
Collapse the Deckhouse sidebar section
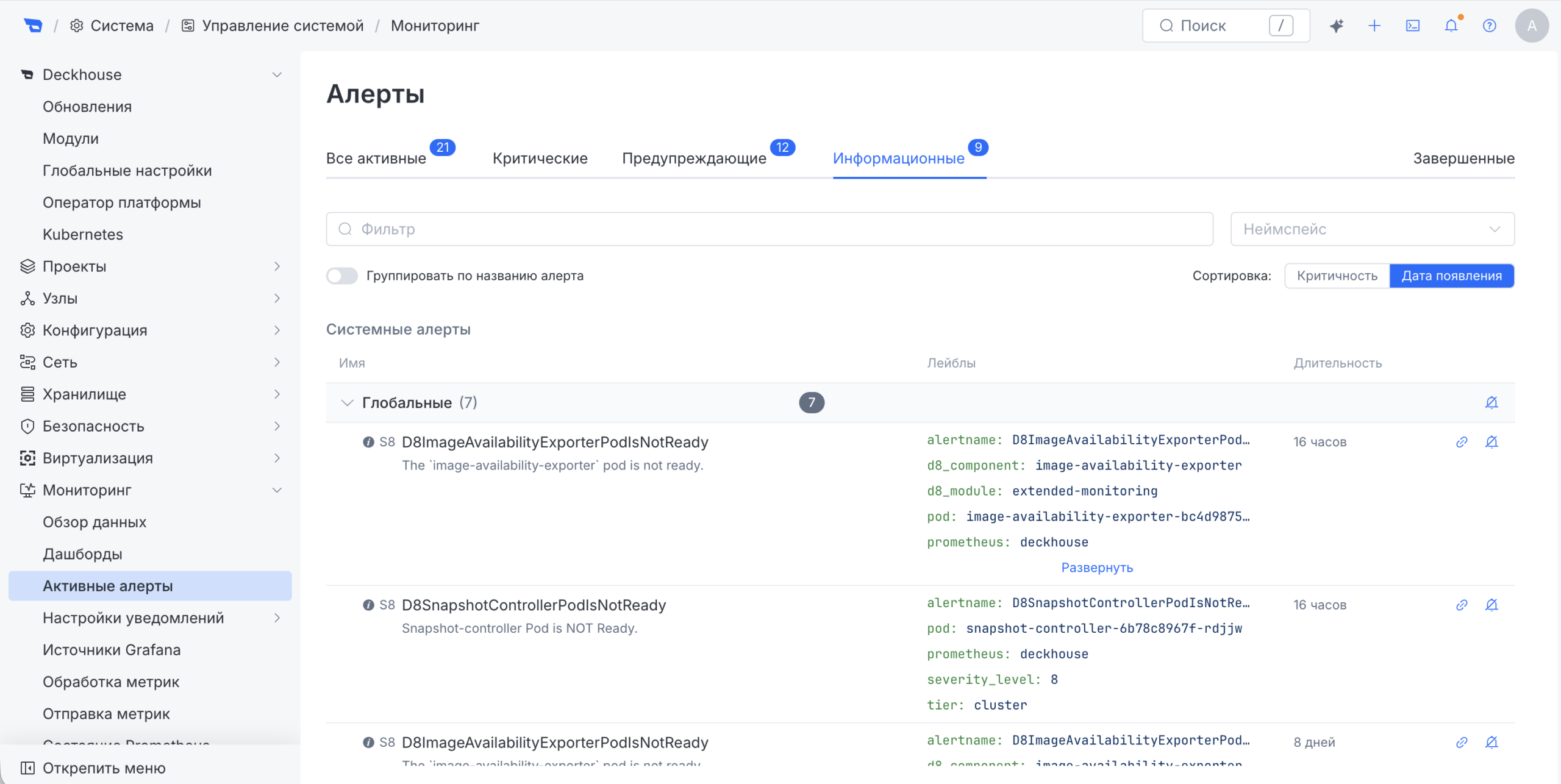tap(277, 74)
